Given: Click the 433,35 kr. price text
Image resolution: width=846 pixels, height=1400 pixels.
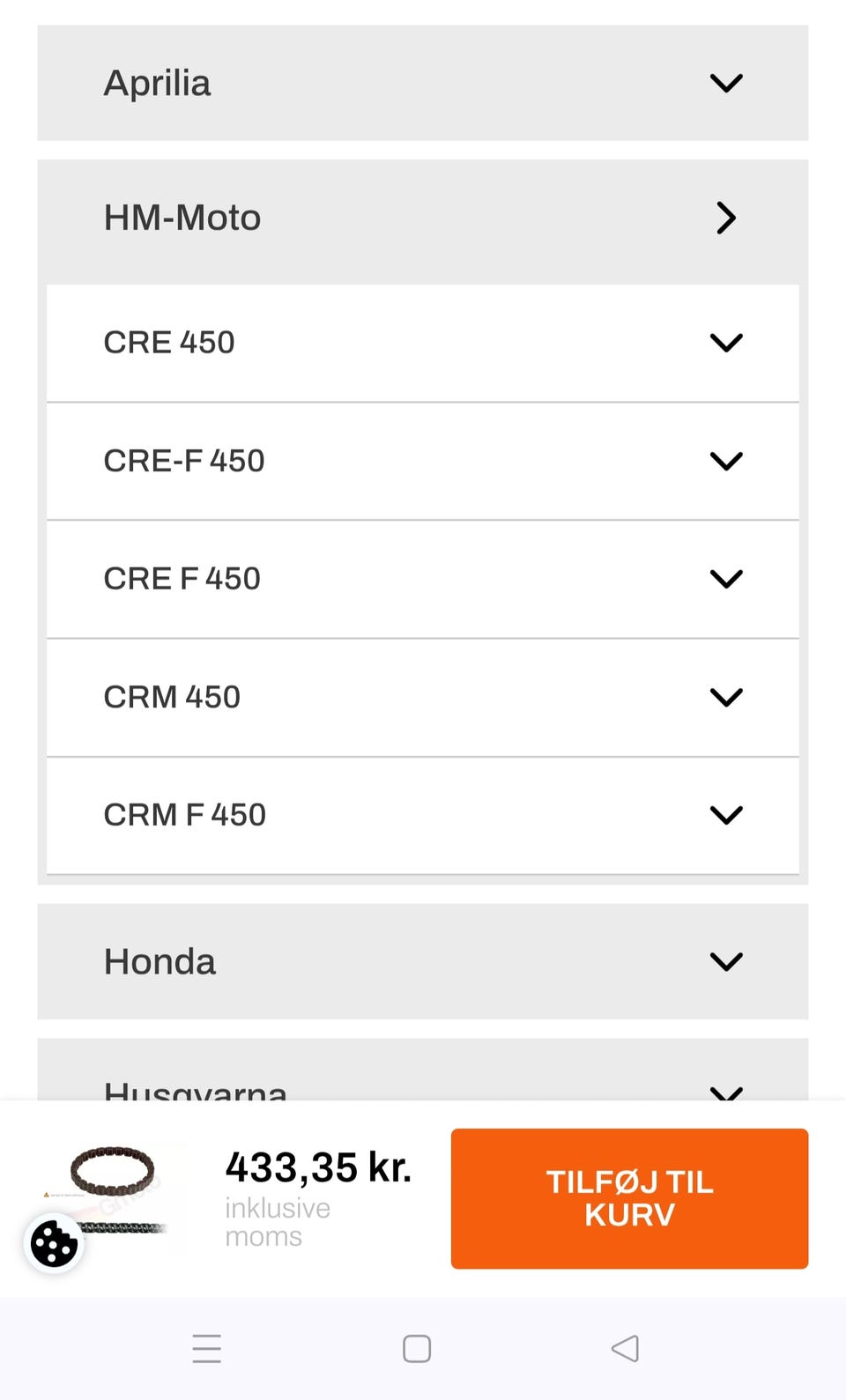Looking at the screenshot, I should point(318,1167).
